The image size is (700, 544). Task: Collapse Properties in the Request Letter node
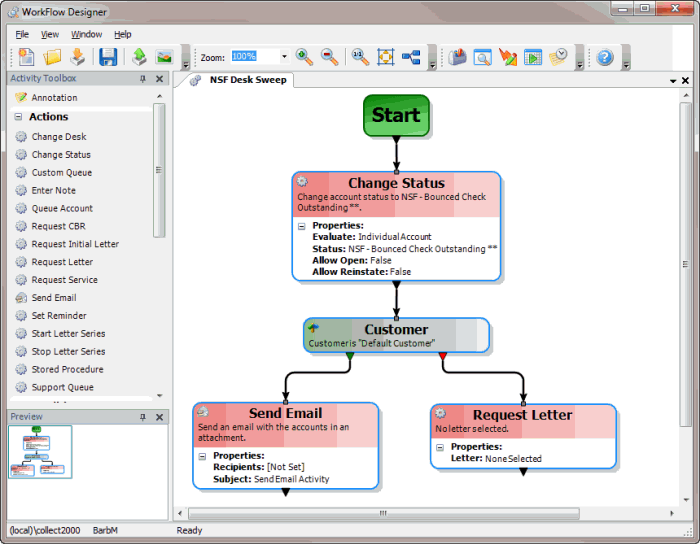[440, 447]
